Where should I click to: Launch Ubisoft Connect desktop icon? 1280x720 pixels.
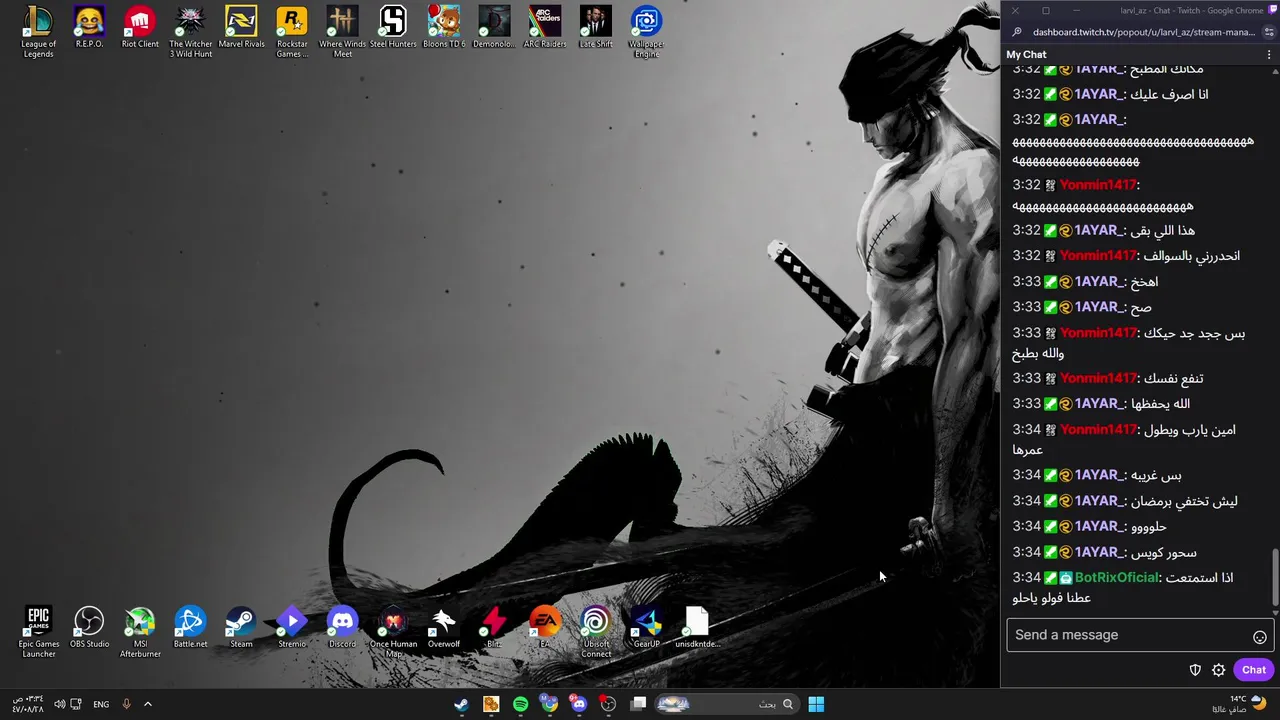tap(596, 632)
